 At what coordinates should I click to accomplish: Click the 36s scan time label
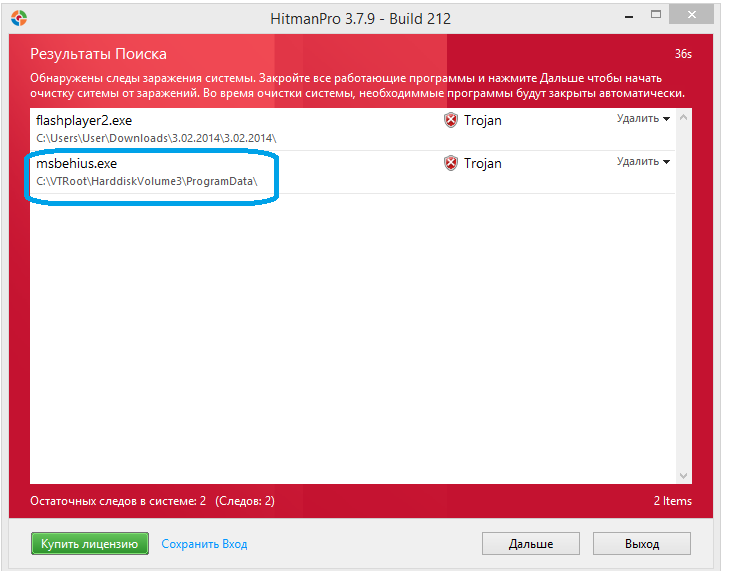pos(683,54)
